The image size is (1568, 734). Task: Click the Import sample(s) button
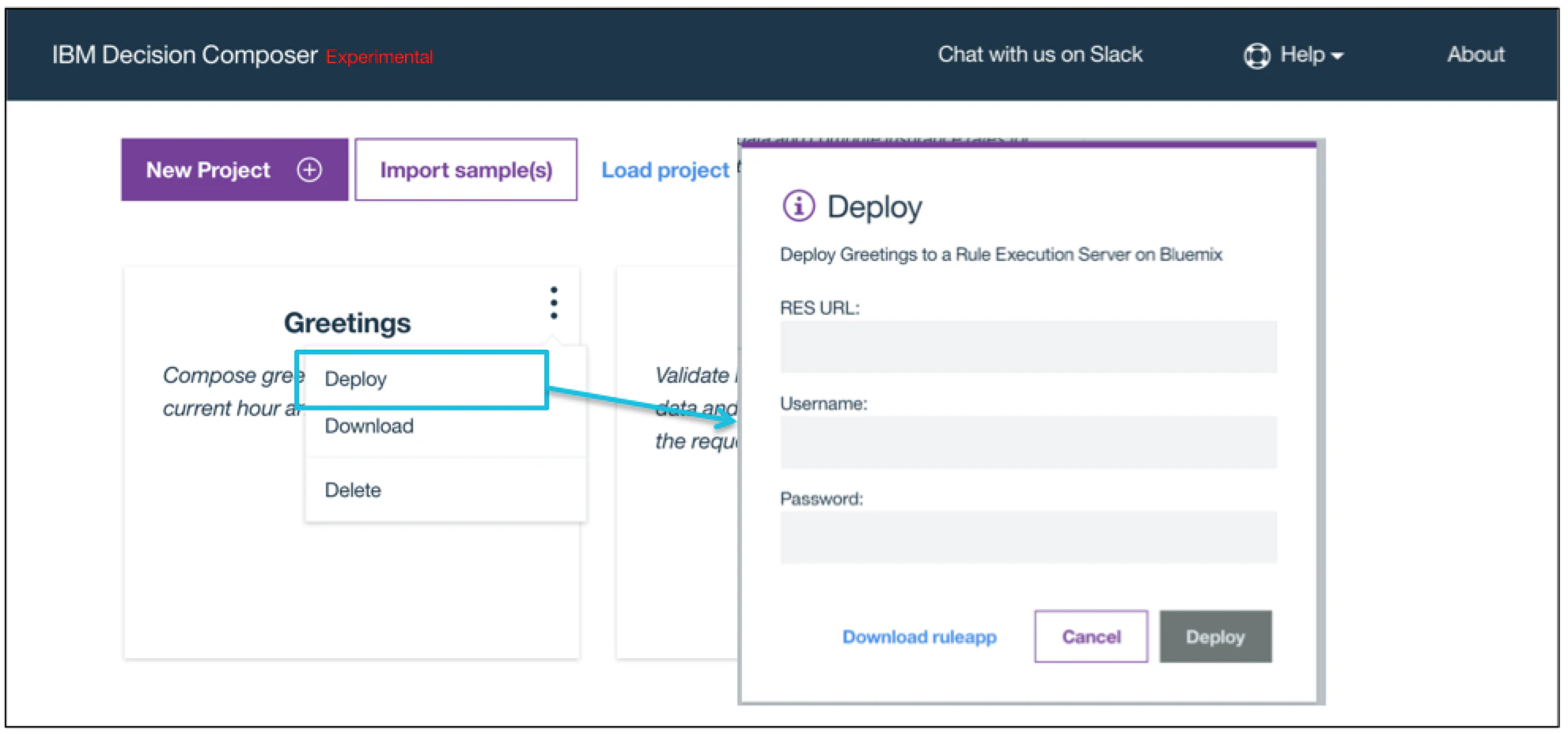(x=466, y=170)
